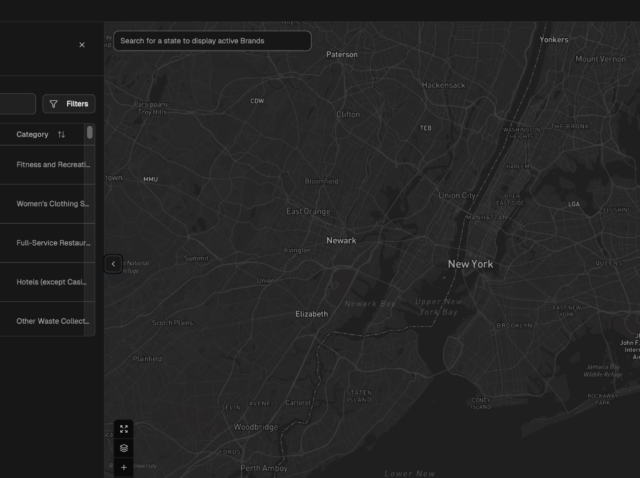Click the table's vertical scrollbar thumb

[90, 132]
